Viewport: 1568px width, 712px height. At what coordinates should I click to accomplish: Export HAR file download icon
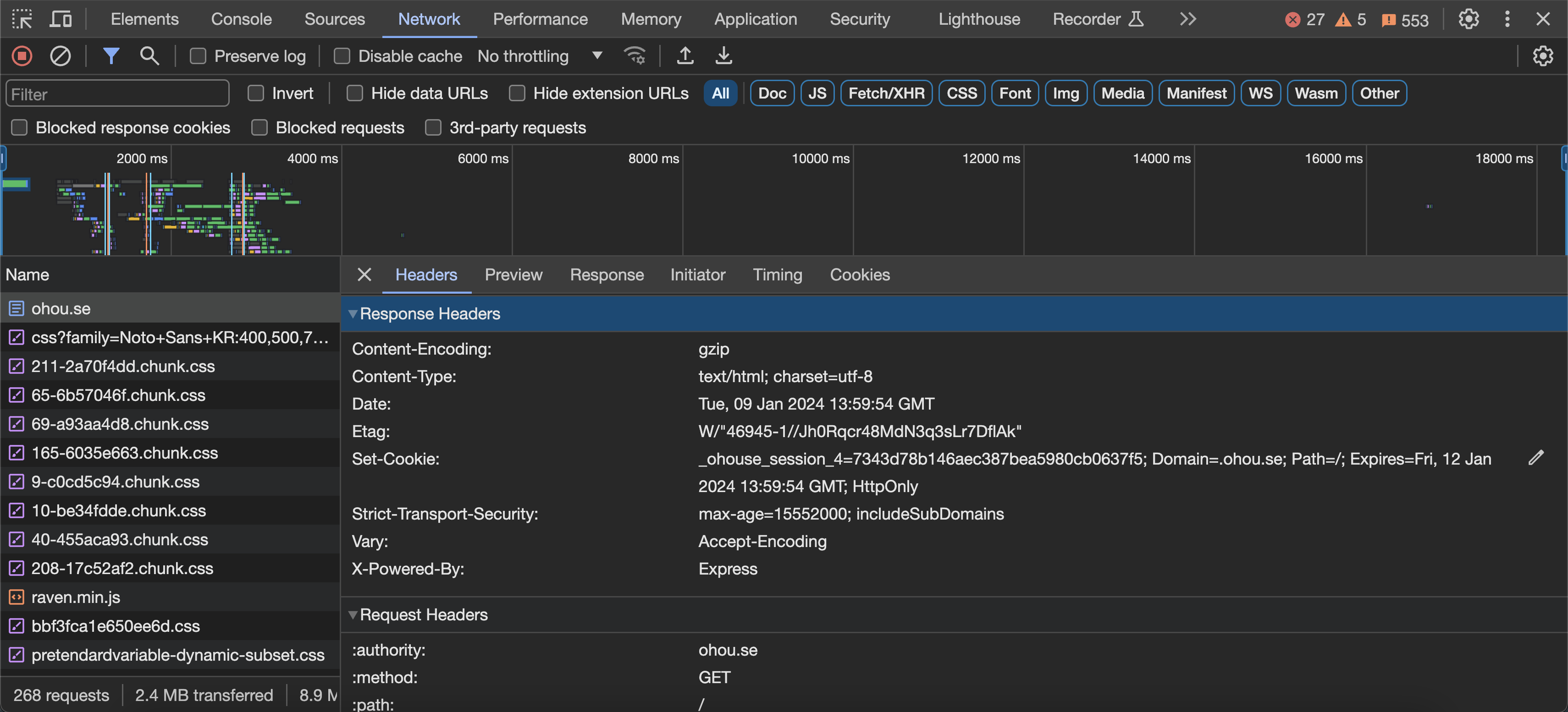tap(723, 56)
